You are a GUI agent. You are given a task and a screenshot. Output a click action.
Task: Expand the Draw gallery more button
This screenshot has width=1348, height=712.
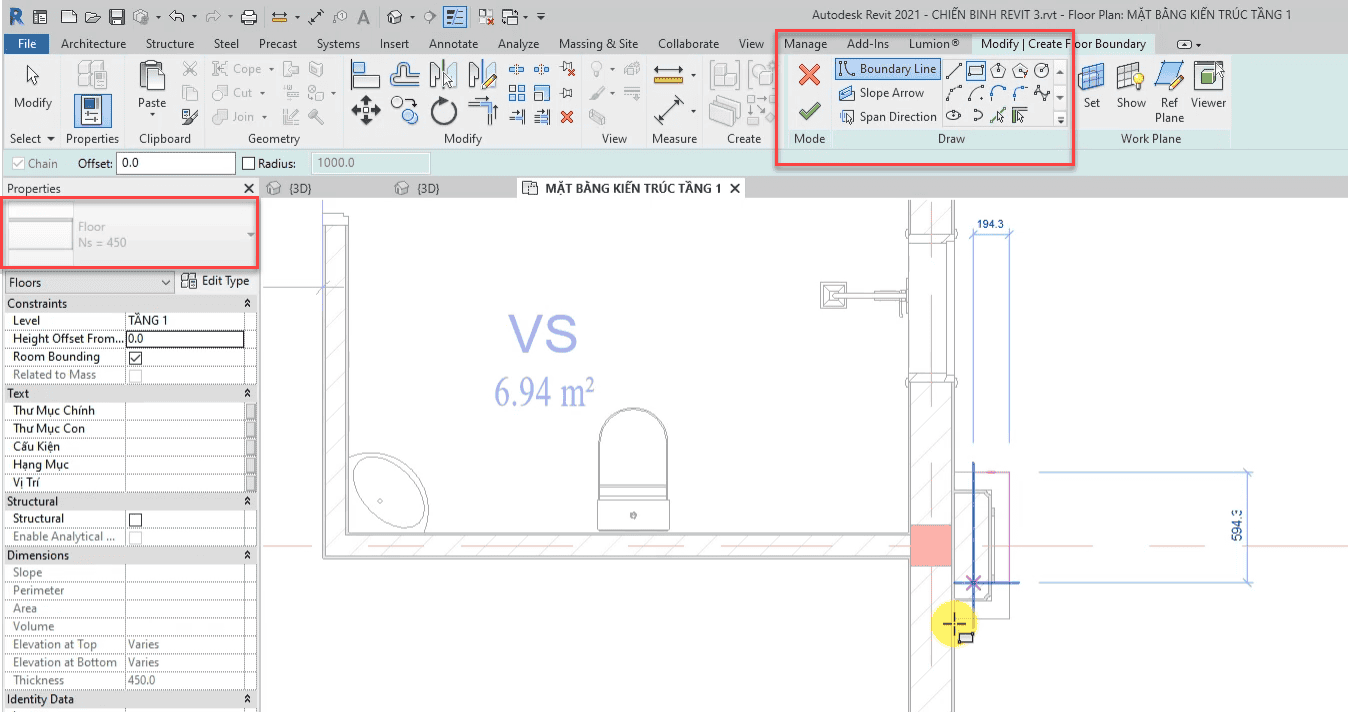pos(1061,118)
